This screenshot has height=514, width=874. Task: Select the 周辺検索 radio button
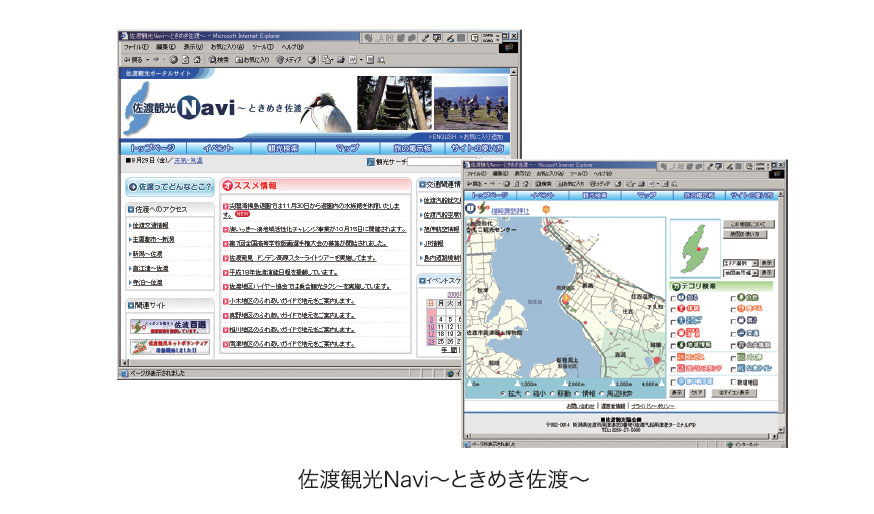pos(601,394)
